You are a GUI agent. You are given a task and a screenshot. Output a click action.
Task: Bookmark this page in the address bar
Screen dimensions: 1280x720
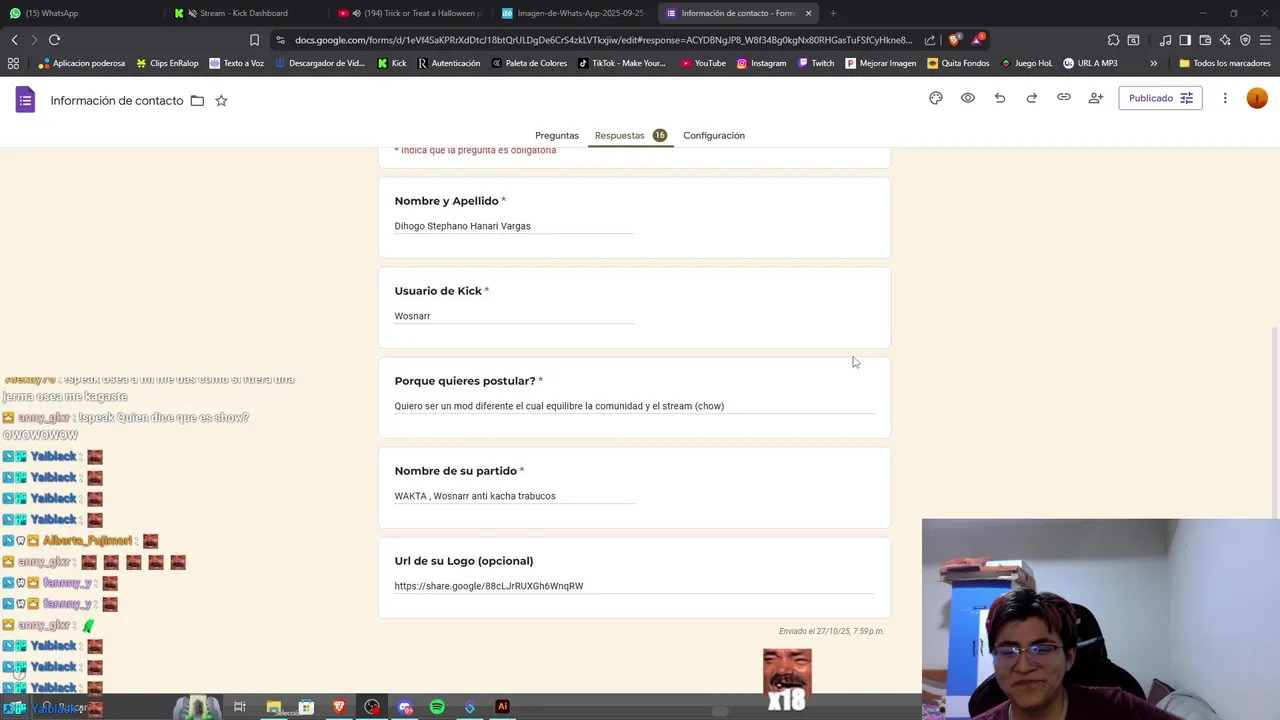point(254,40)
